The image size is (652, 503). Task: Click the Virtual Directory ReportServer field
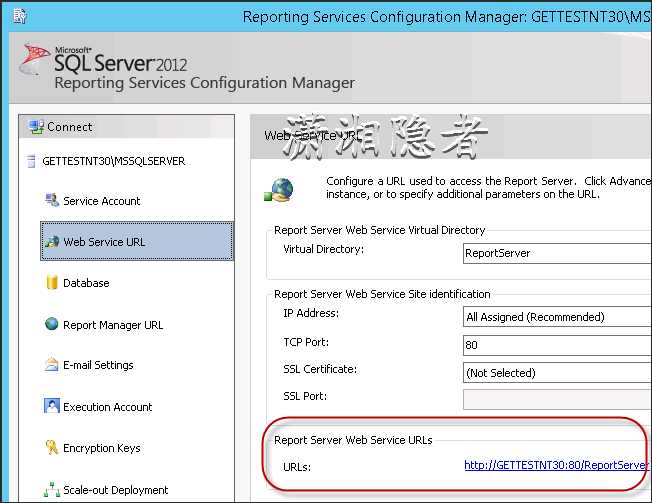[x=557, y=253]
